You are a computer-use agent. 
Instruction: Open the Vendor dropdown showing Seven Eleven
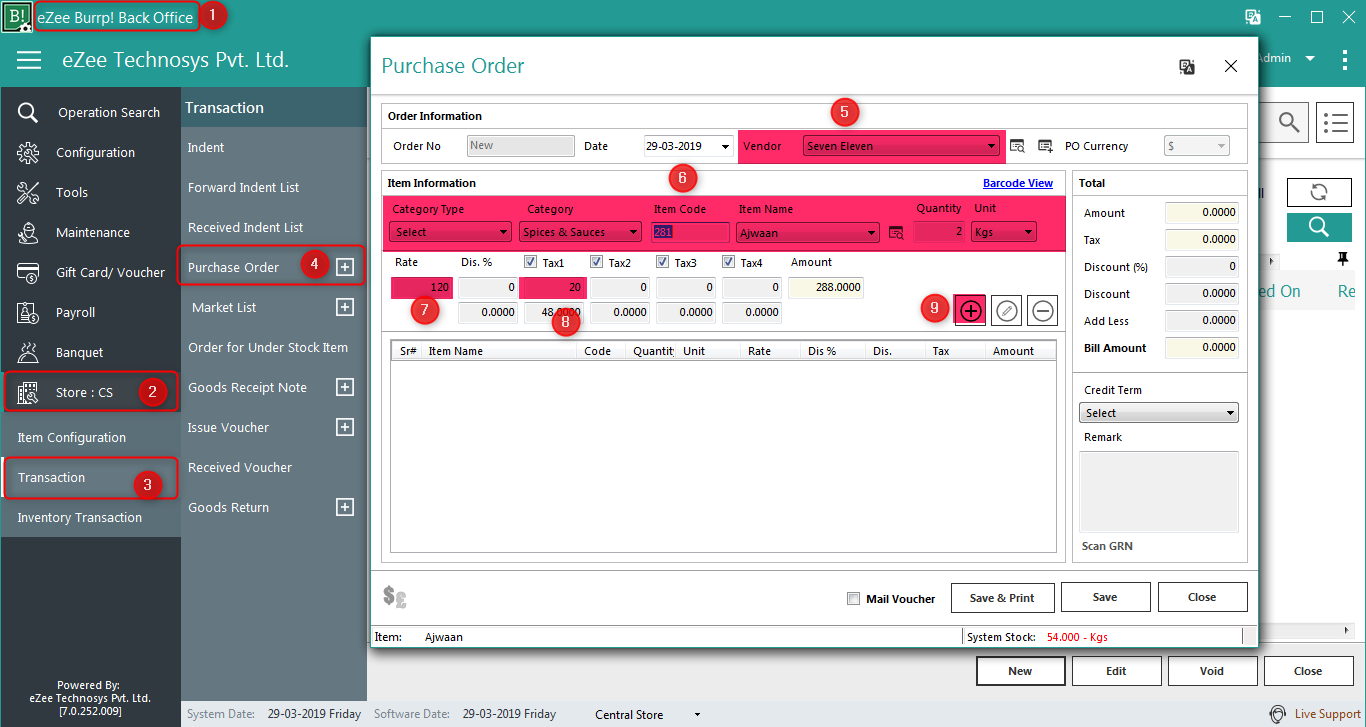tap(901, 146)
